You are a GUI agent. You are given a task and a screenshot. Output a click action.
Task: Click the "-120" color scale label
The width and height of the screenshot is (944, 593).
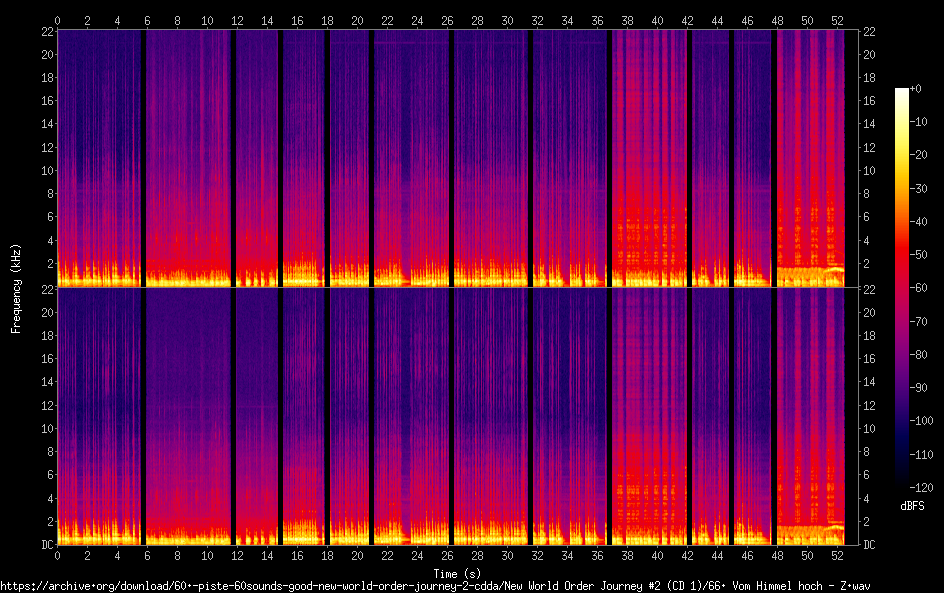click(922, 488)
